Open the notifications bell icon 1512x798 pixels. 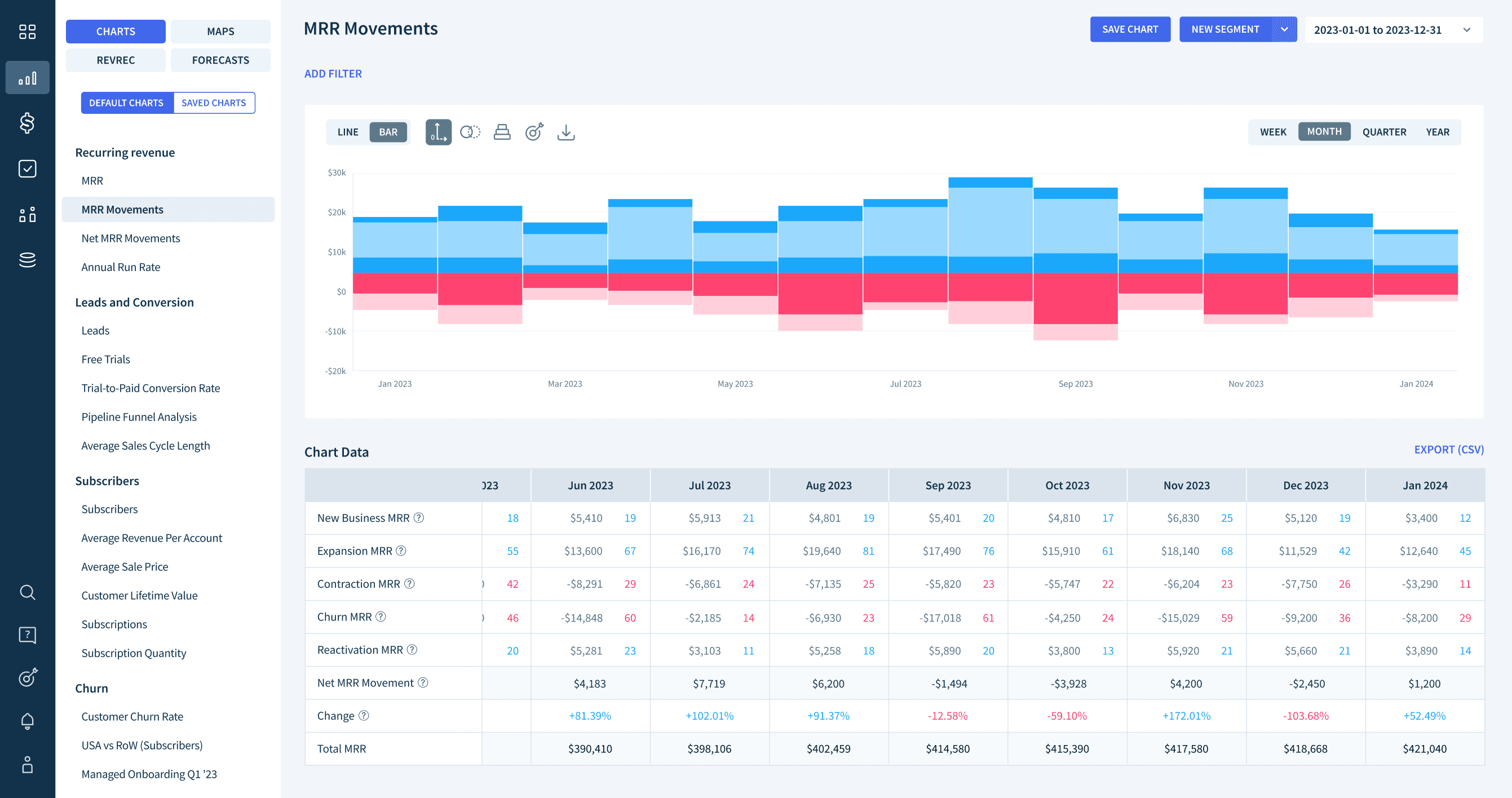point(27,721)
